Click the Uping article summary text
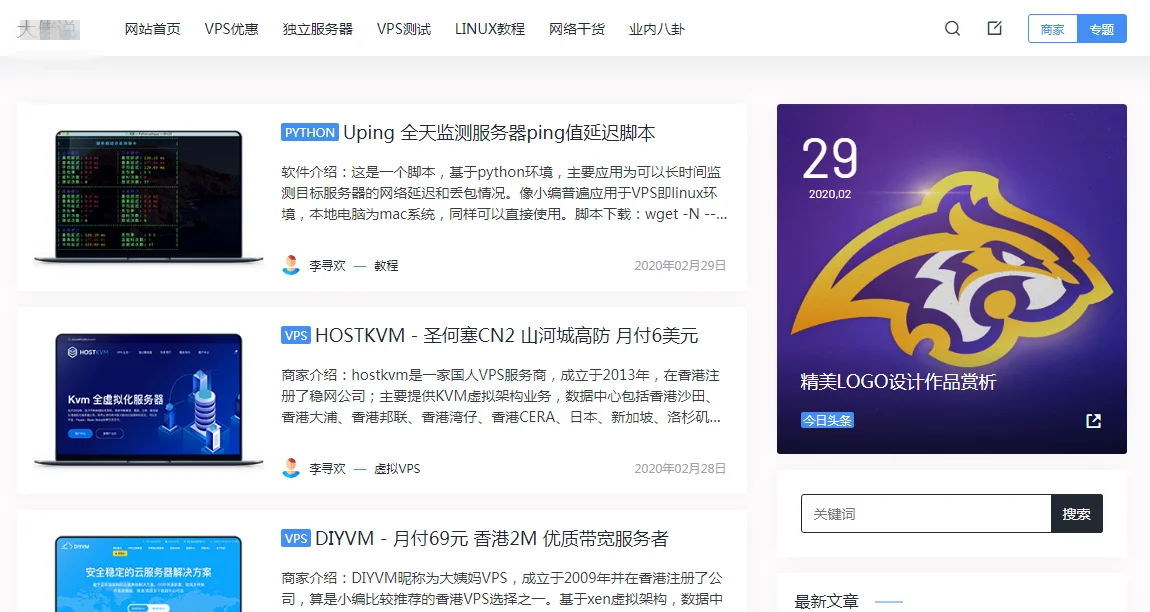This screenshot has height=612, width=1150. 504,193
